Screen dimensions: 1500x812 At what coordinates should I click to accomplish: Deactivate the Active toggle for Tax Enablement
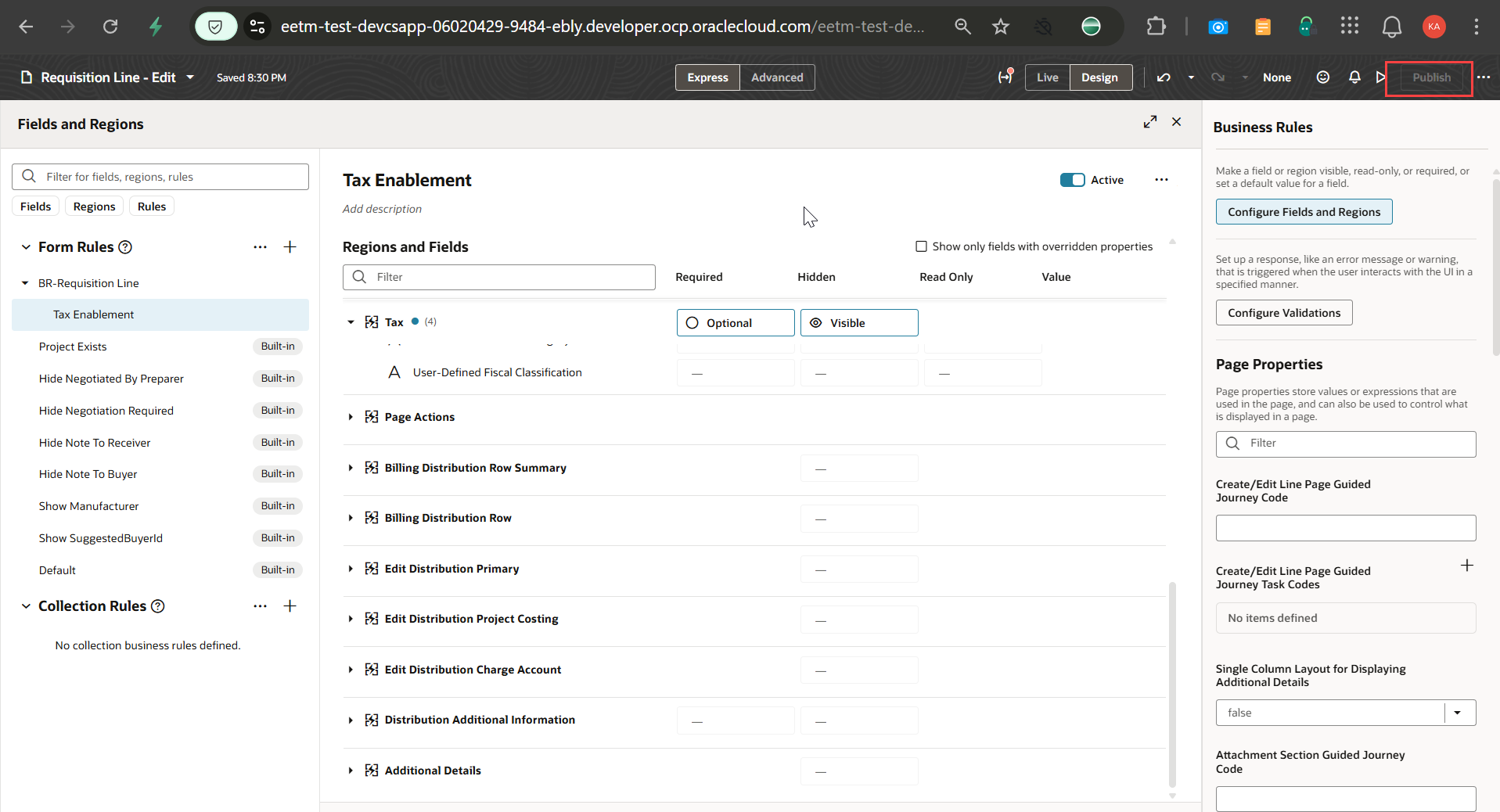click(1073, 180)
